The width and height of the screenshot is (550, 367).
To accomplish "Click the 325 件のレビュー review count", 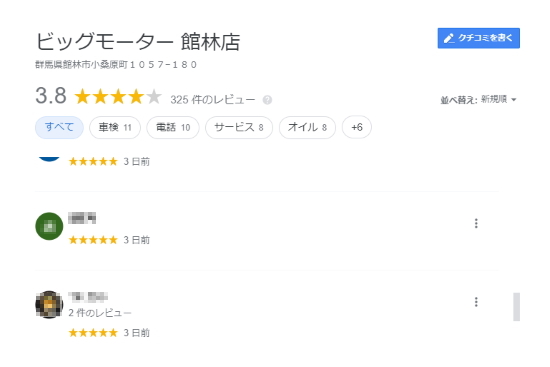I will (213, 100).
